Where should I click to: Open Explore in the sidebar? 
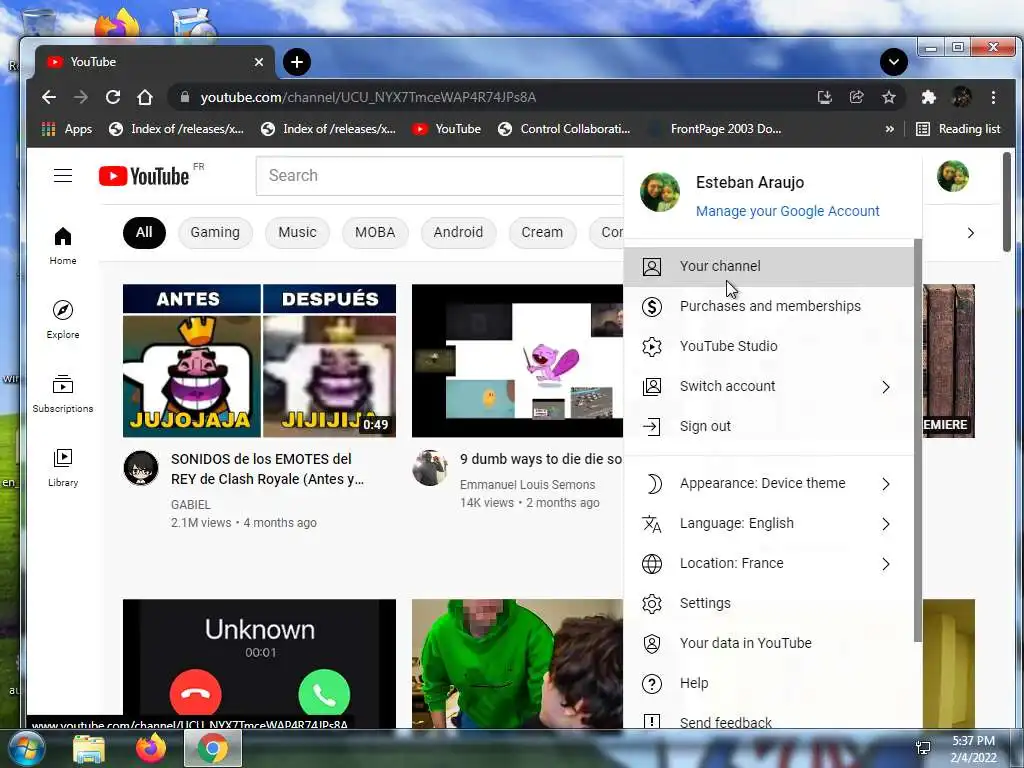(63, 319)
